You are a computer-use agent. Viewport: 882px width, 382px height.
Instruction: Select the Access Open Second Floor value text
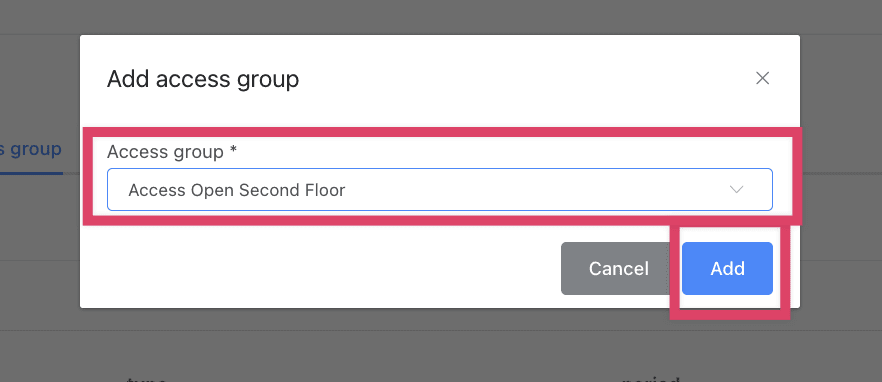click(x=237, y=190)
